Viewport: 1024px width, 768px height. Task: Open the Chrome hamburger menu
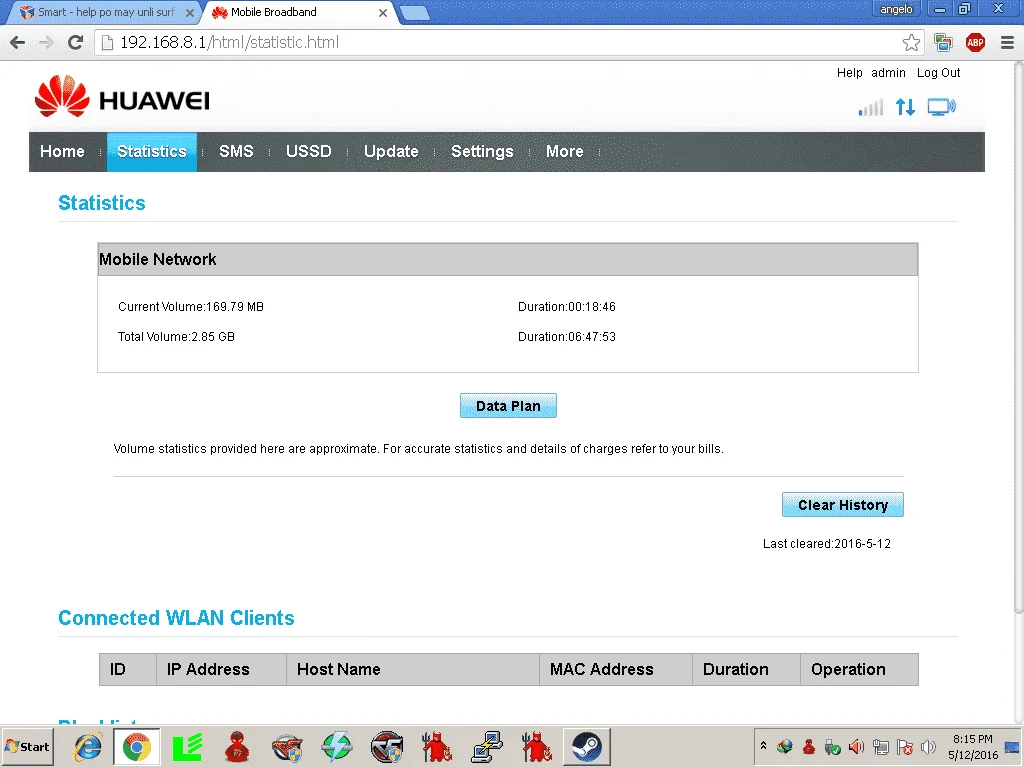1008,43
